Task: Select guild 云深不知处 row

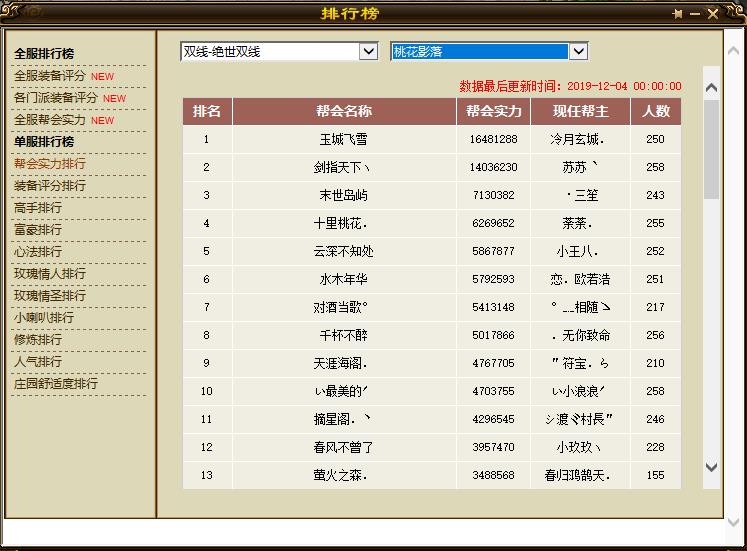Action: [x=432, y=251]
